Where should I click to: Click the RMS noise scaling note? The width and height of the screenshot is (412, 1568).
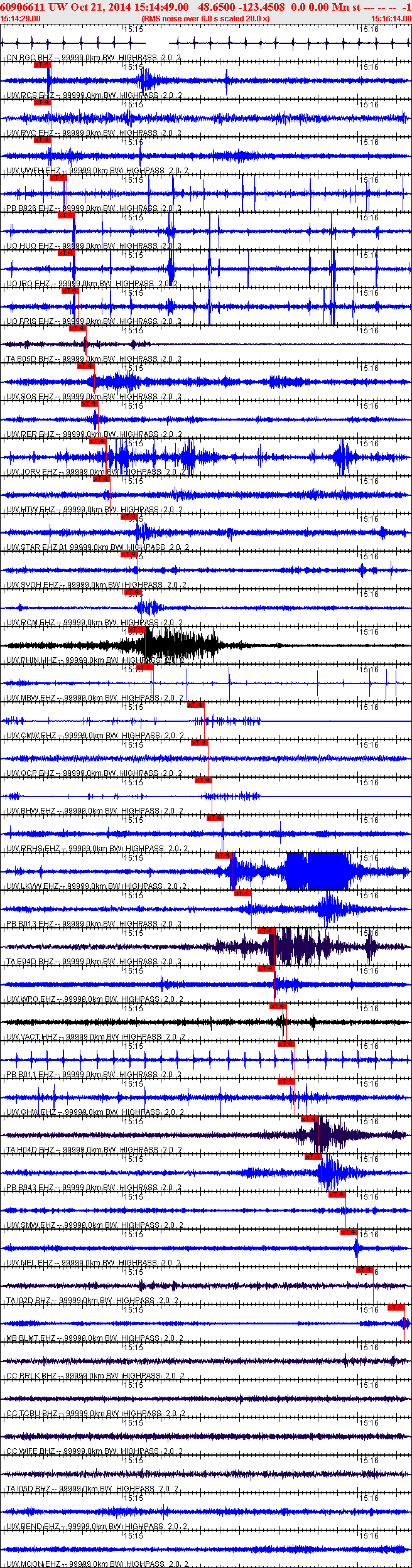click(206, 19)
